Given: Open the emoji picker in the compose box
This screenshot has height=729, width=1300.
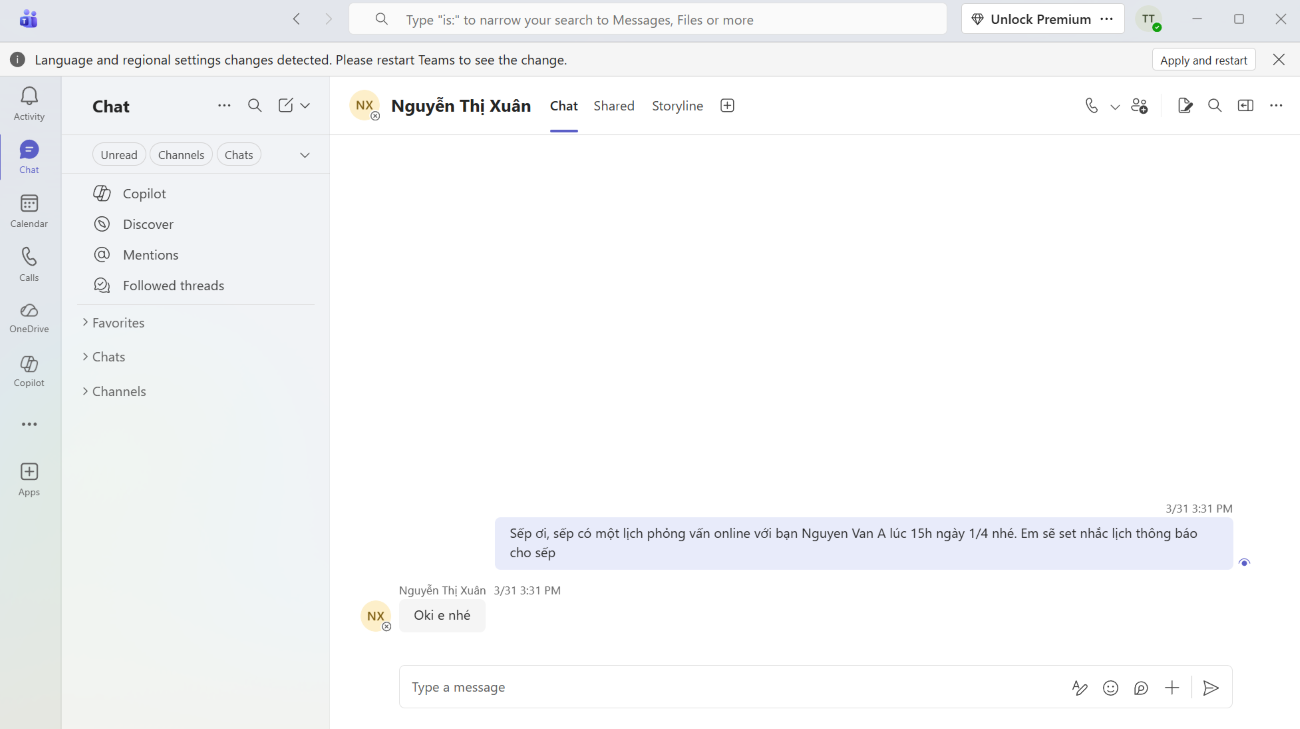Looking at the screenshot, I should 1110,688.
